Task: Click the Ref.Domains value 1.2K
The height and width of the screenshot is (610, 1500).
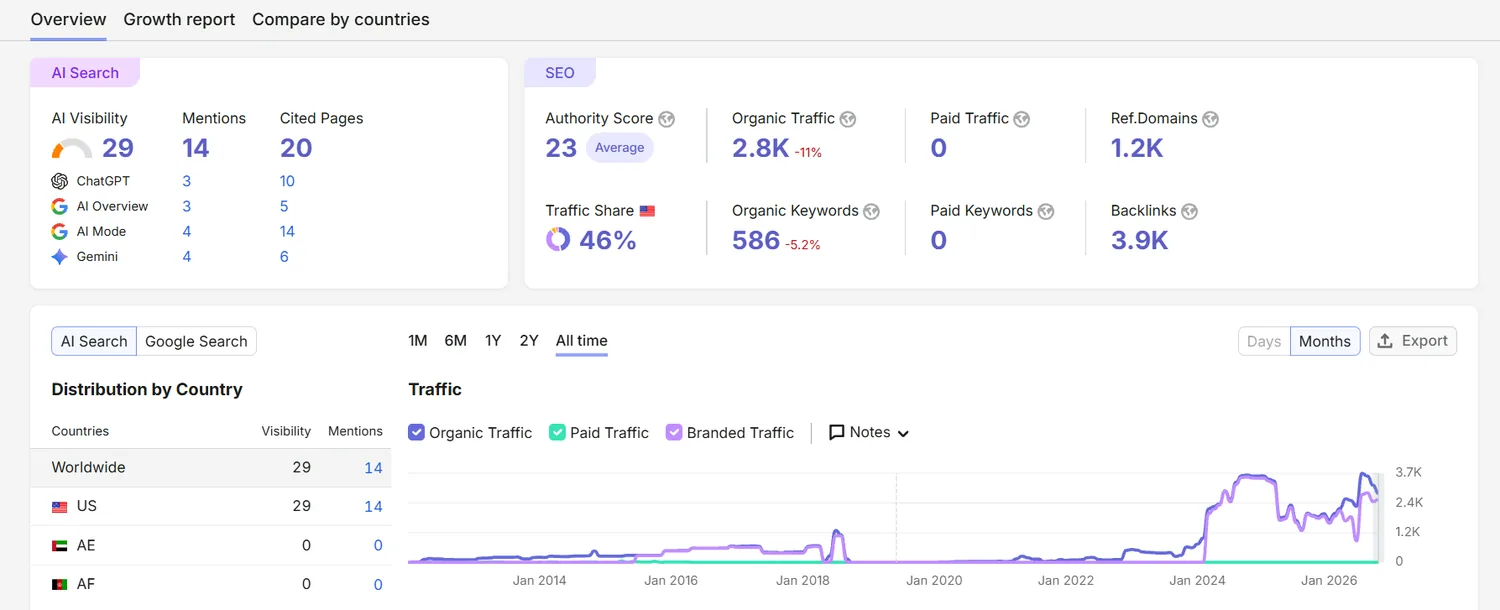Action: tap(1137, 148)
